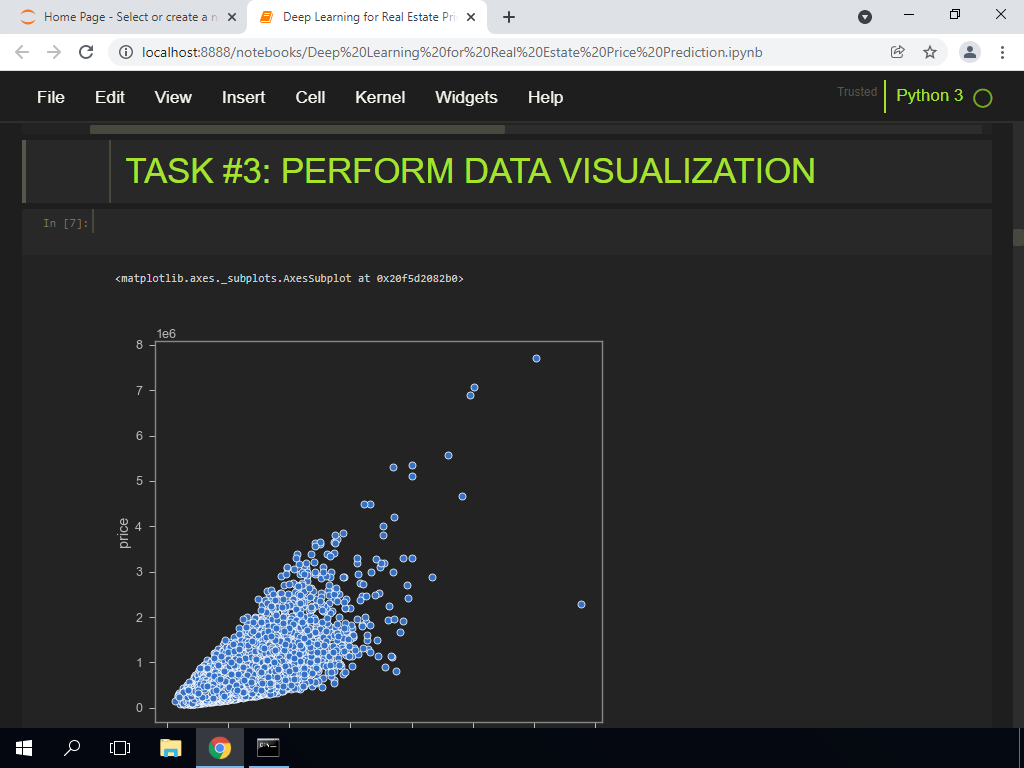The height and width of the screenshot is (768, 1024).
Task: Click the price axis label
Action: point(123,533)
